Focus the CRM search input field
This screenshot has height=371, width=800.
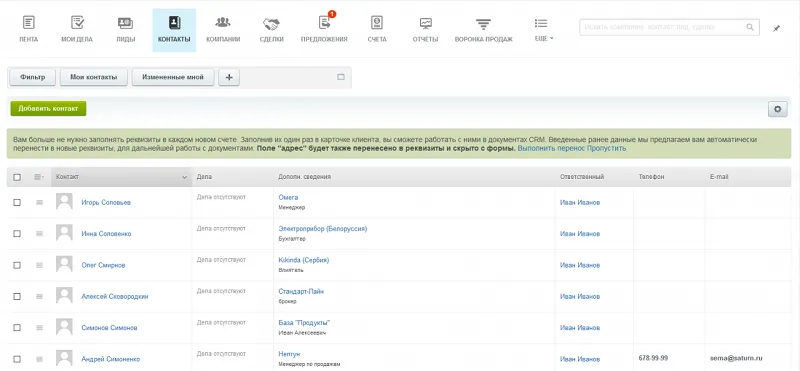[669, 27]
